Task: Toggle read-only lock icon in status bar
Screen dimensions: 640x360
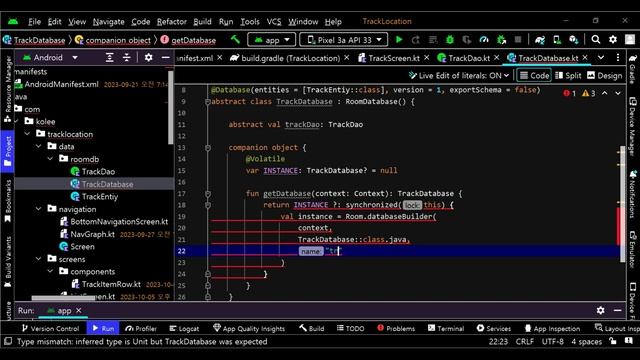Action: pyautogui.click(x=613, y=341)
